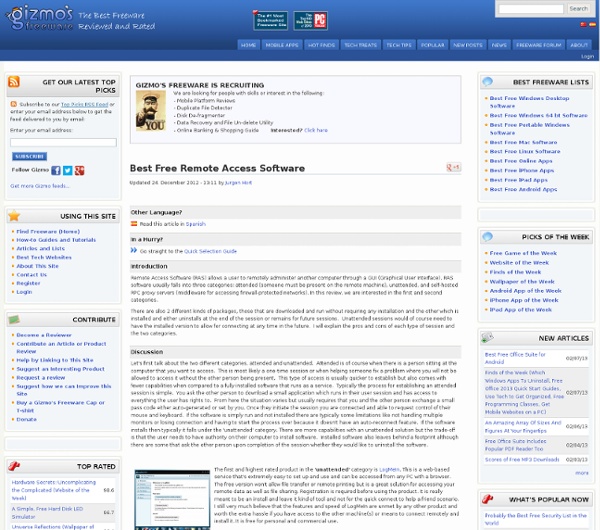The height and width of the screenshot is (530, 600).
Task: Click the Login link in header
Action: [x=587, y=56]
